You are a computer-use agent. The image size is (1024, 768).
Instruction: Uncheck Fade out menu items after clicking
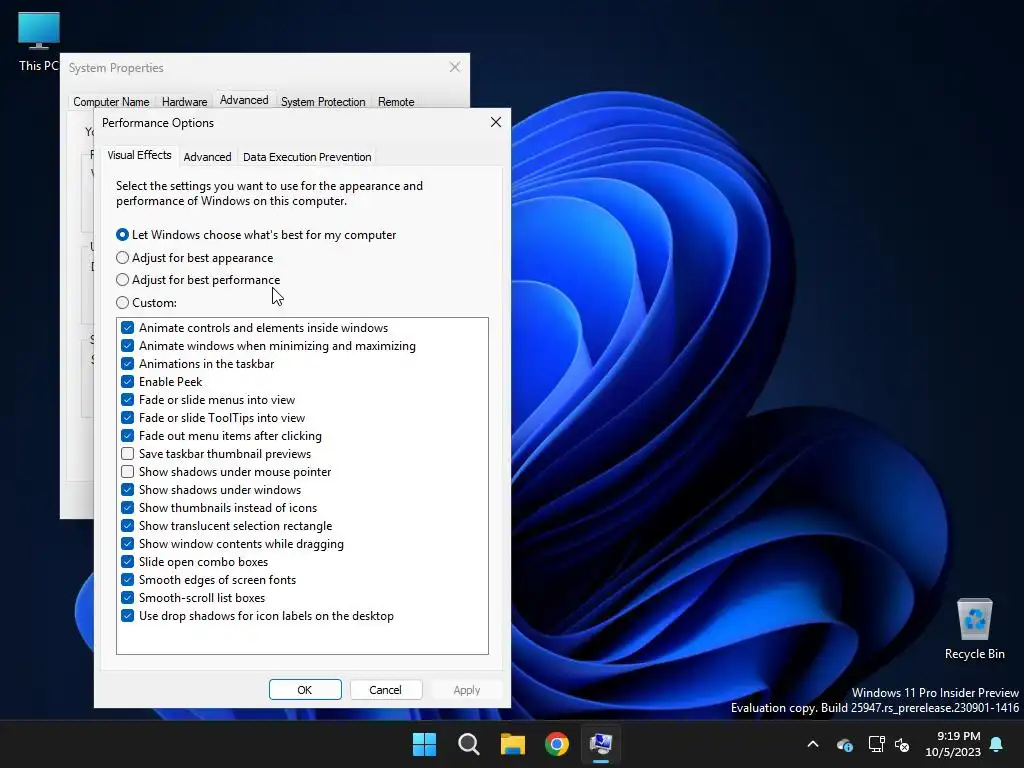point(127,436)
